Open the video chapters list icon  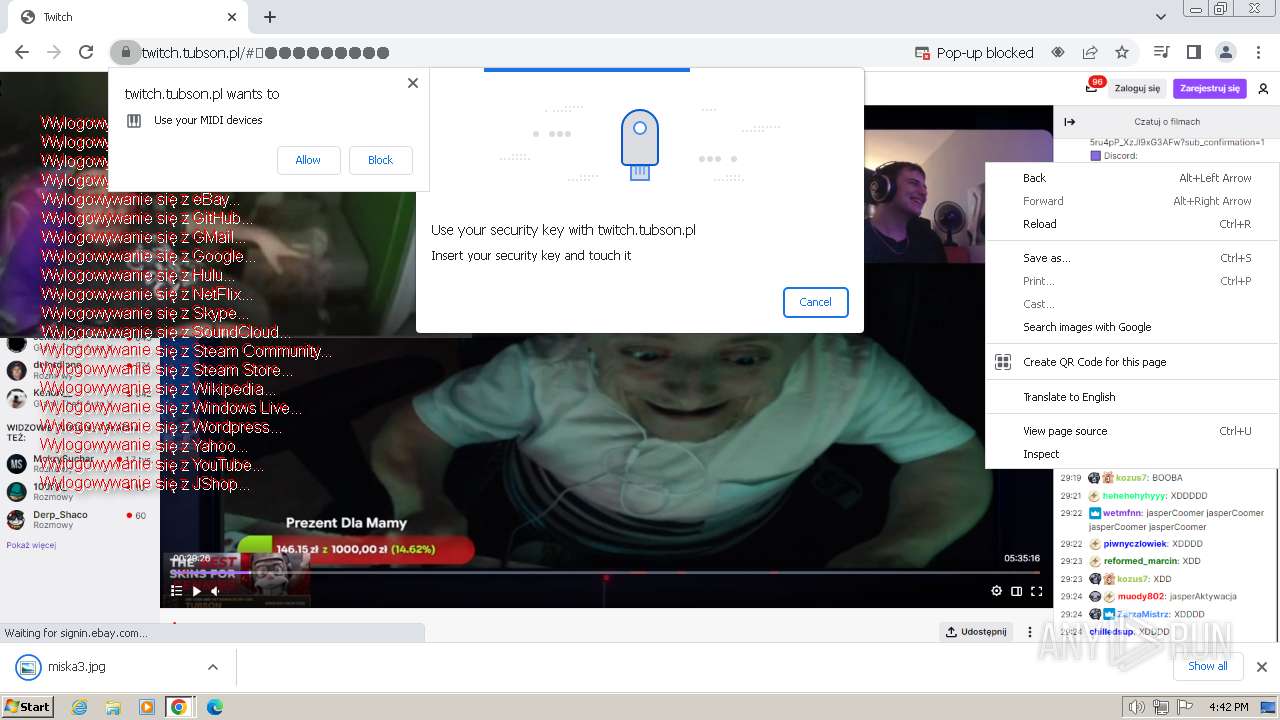coord(176,591)
